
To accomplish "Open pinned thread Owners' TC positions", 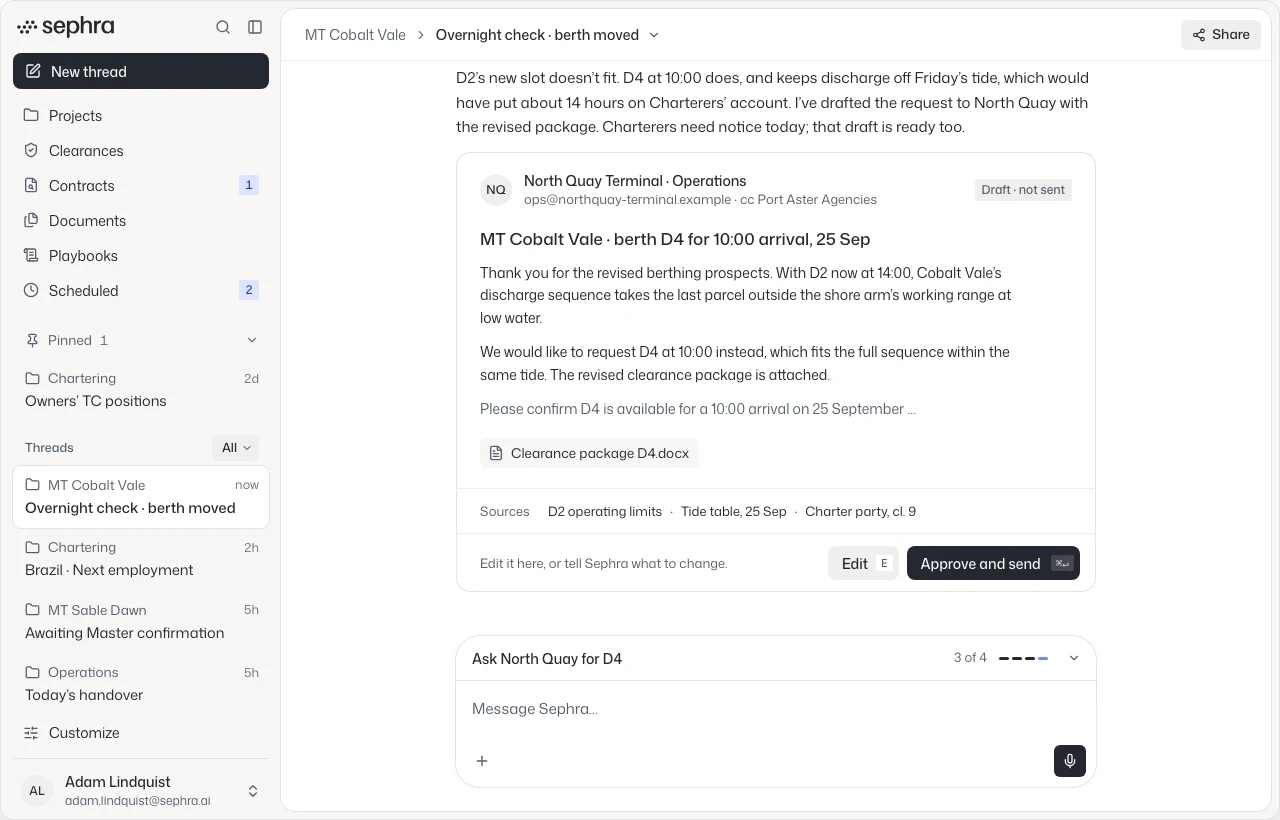I will point(141,390).
